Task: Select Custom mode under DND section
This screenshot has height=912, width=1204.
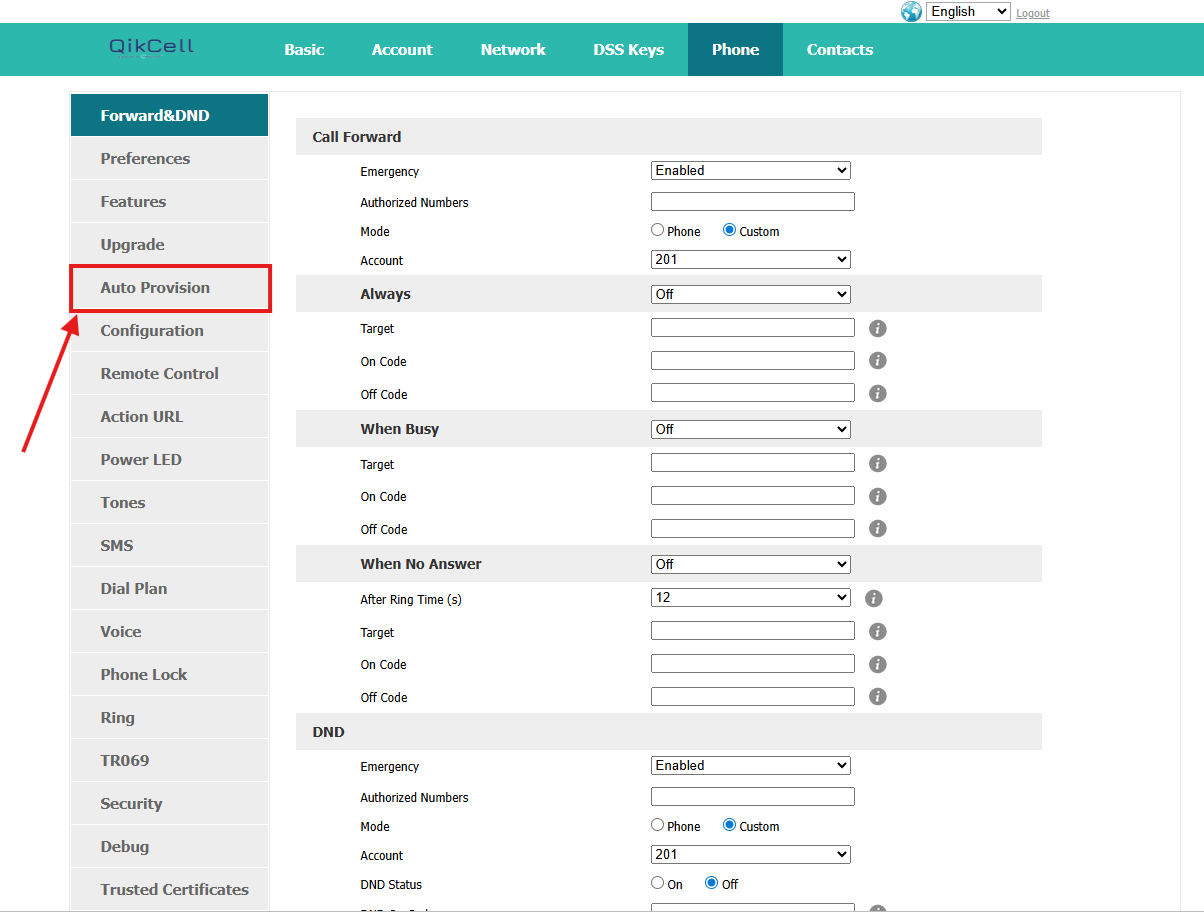Action: (730, 825)
